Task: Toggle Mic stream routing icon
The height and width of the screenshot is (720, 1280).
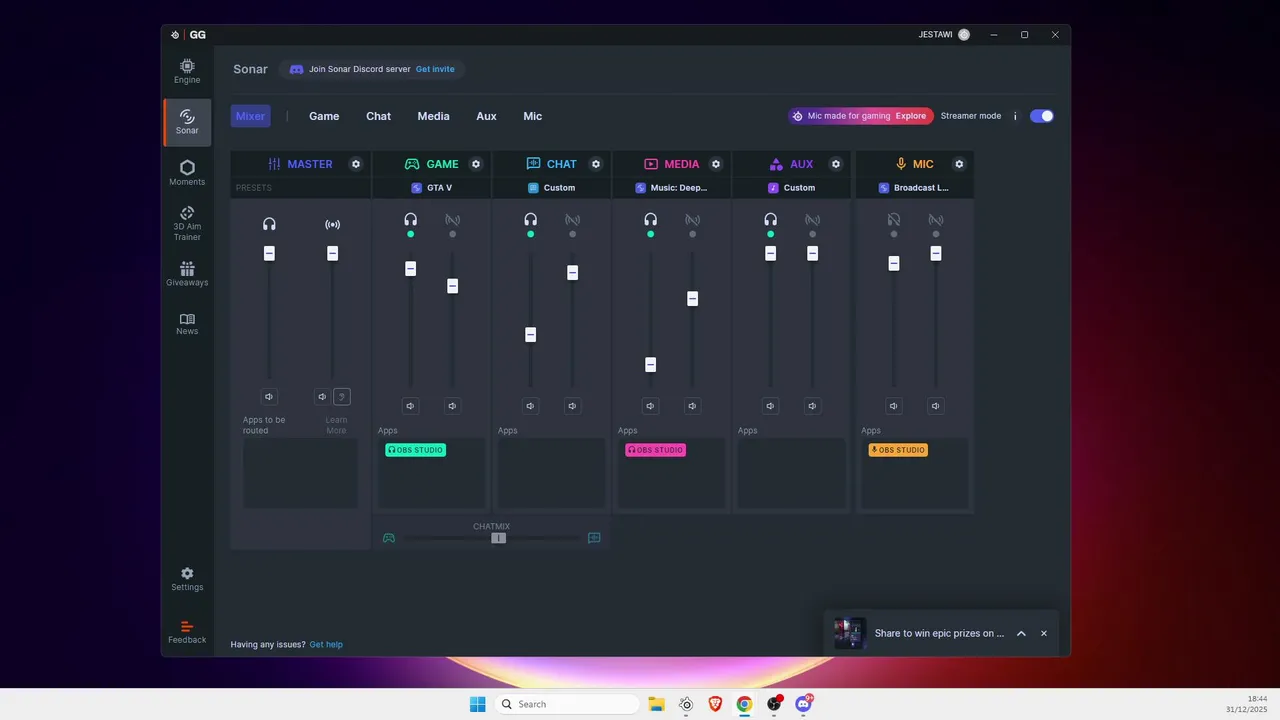Action: coord(935,220)
